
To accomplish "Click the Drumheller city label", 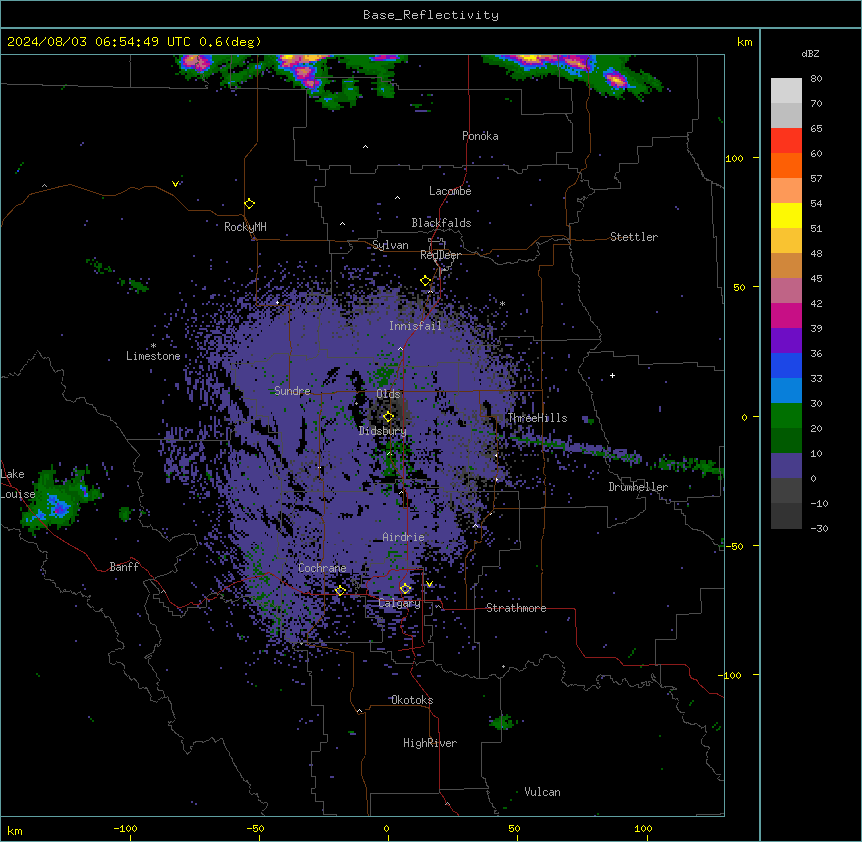I will point(638,487).
